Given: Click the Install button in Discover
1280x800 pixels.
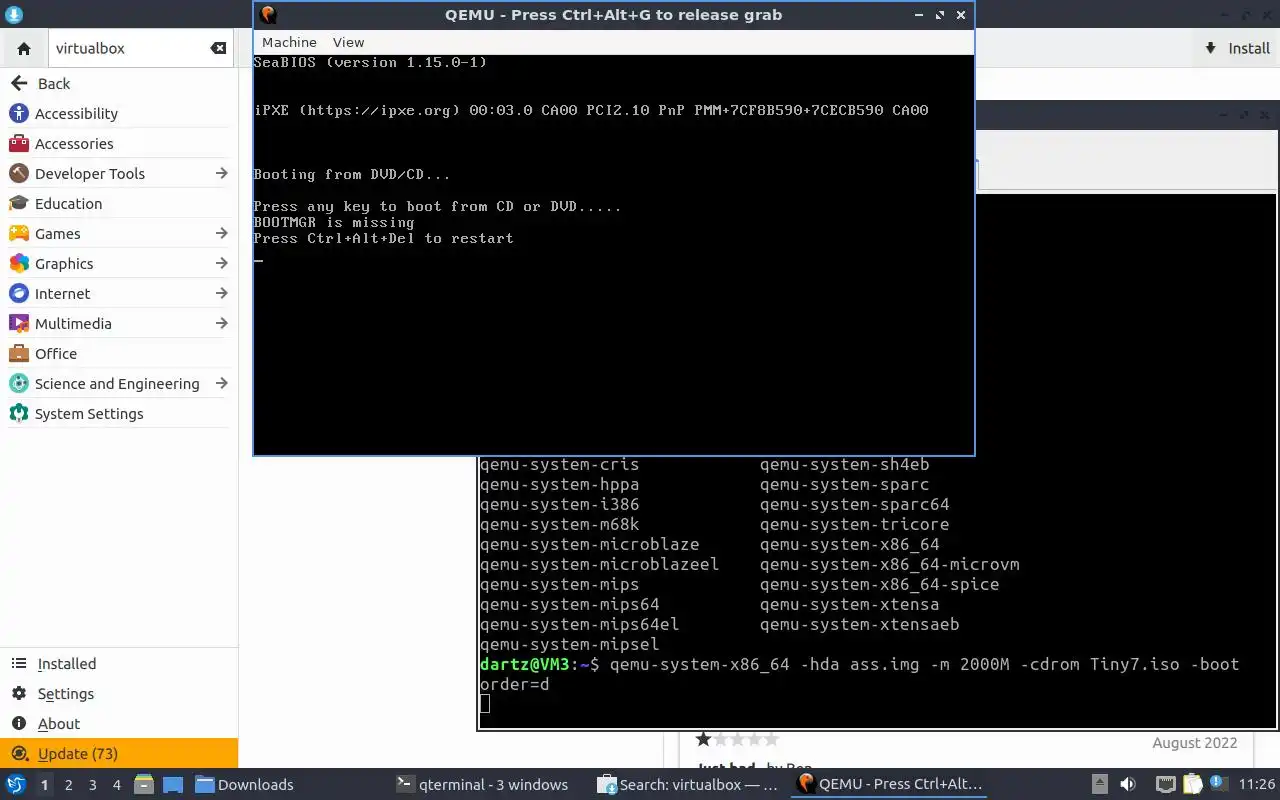Looking at the screenshot, I should point(1238,48).
